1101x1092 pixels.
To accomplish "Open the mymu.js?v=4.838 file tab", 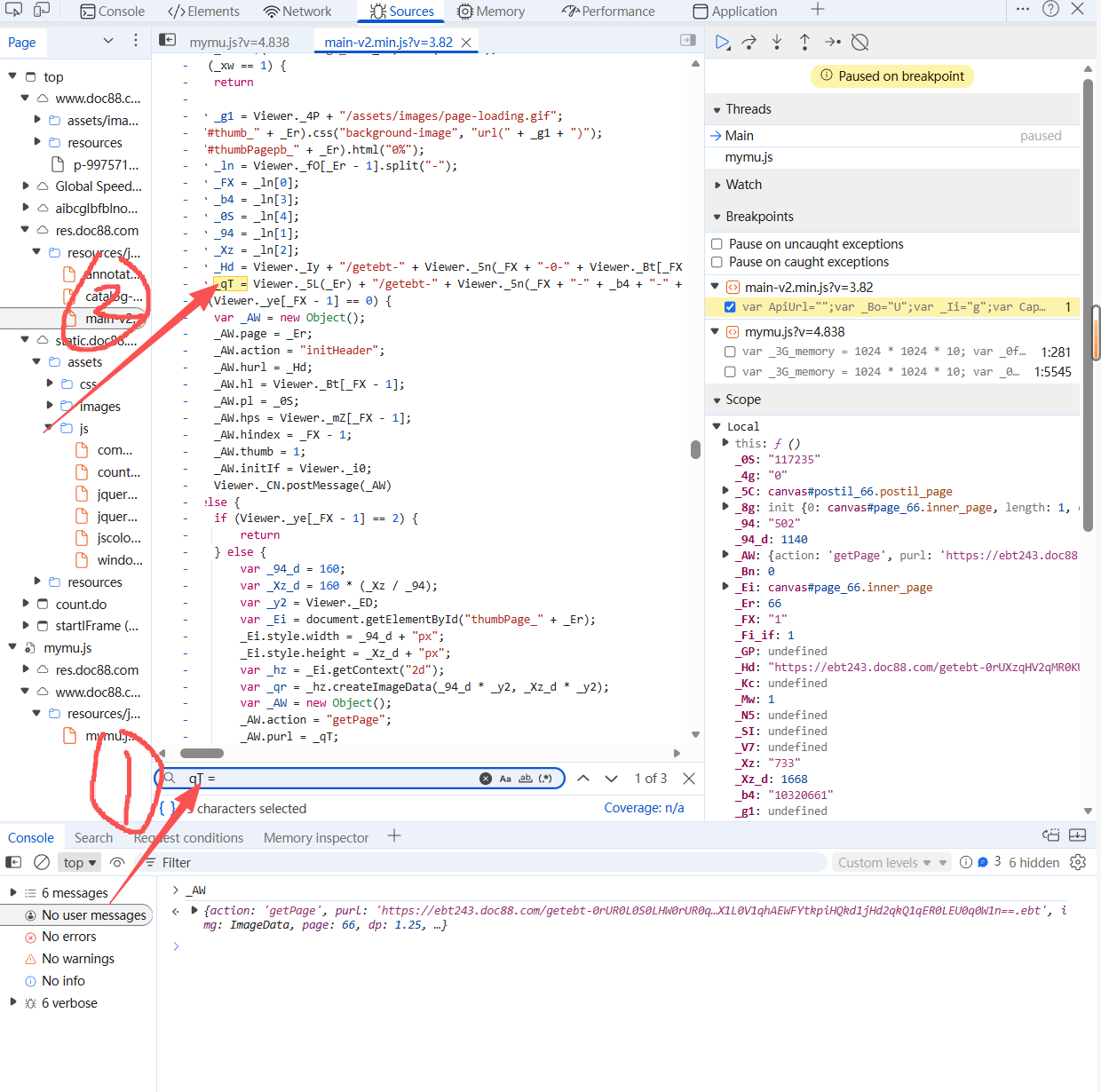I will point(239,42).
